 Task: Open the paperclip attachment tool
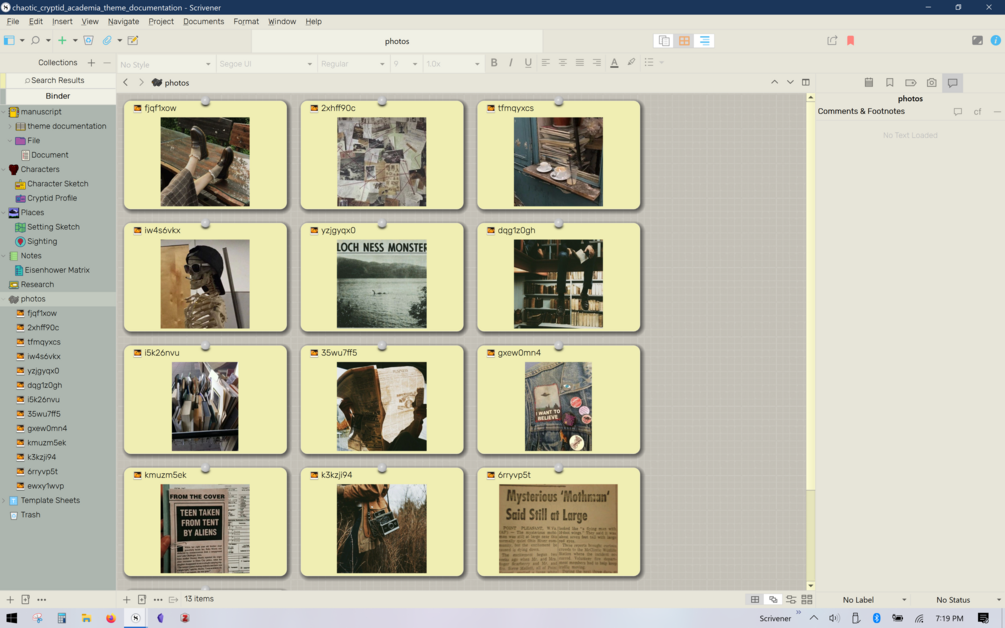click(107, 40)
